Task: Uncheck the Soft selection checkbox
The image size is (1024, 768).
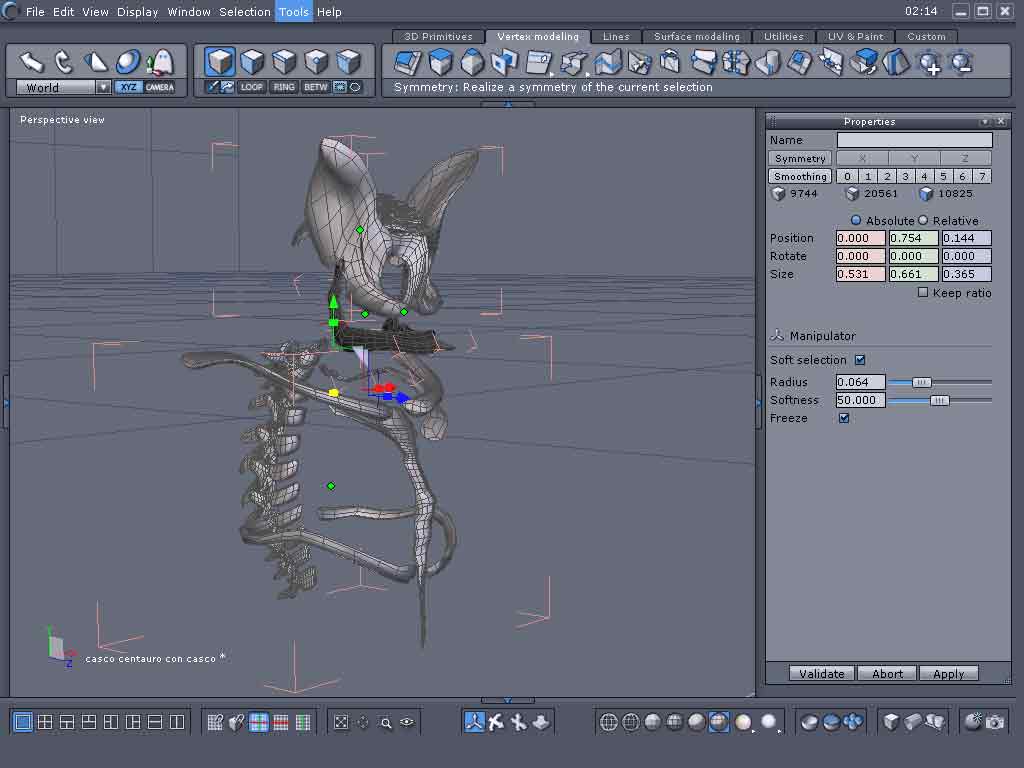Action: tap(860, 360)
